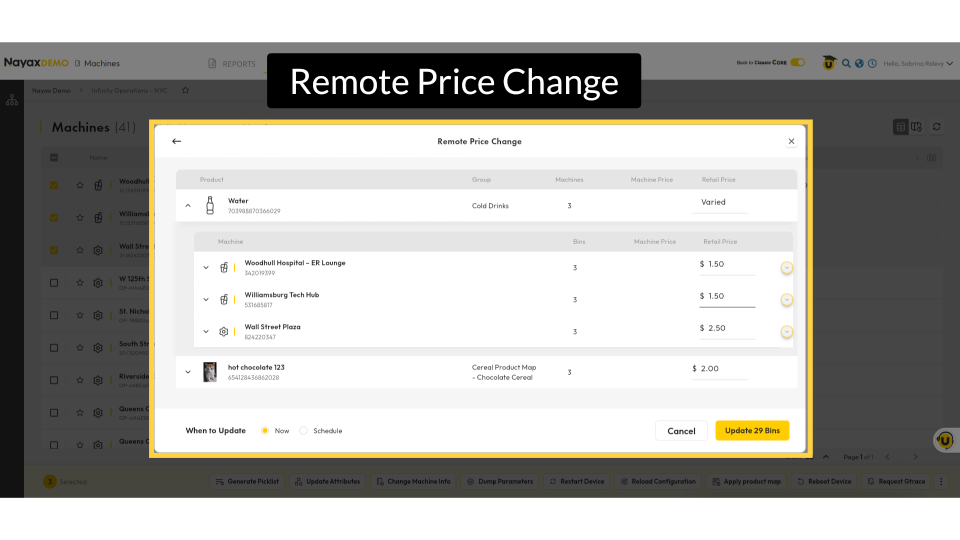
Task: Click the Woodhull Hospital machine icon
Action: point(224,267)
